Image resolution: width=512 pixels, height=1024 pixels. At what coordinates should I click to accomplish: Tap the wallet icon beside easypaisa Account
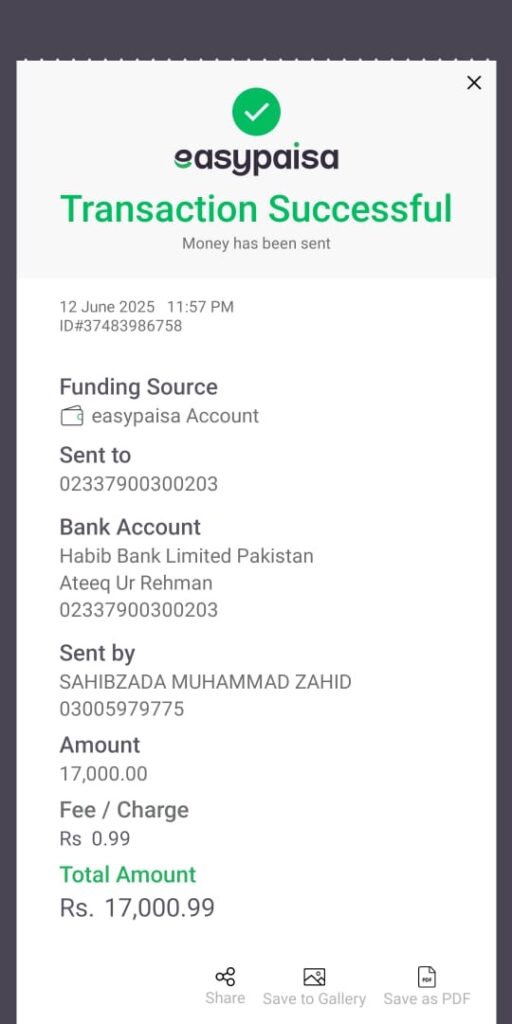(72, 416)
